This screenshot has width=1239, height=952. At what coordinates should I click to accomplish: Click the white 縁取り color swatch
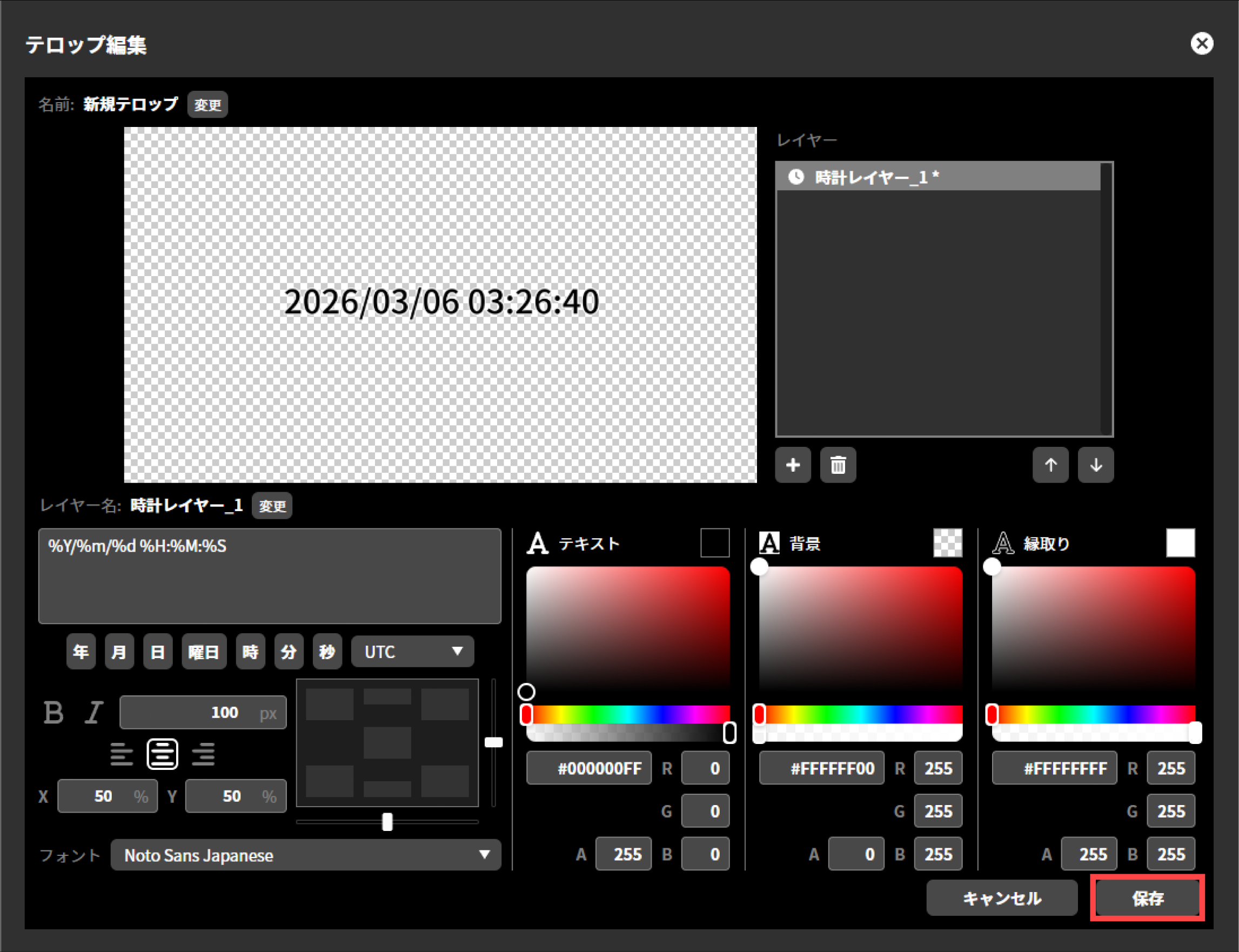pyautogui.click(x=1180, y=543)
